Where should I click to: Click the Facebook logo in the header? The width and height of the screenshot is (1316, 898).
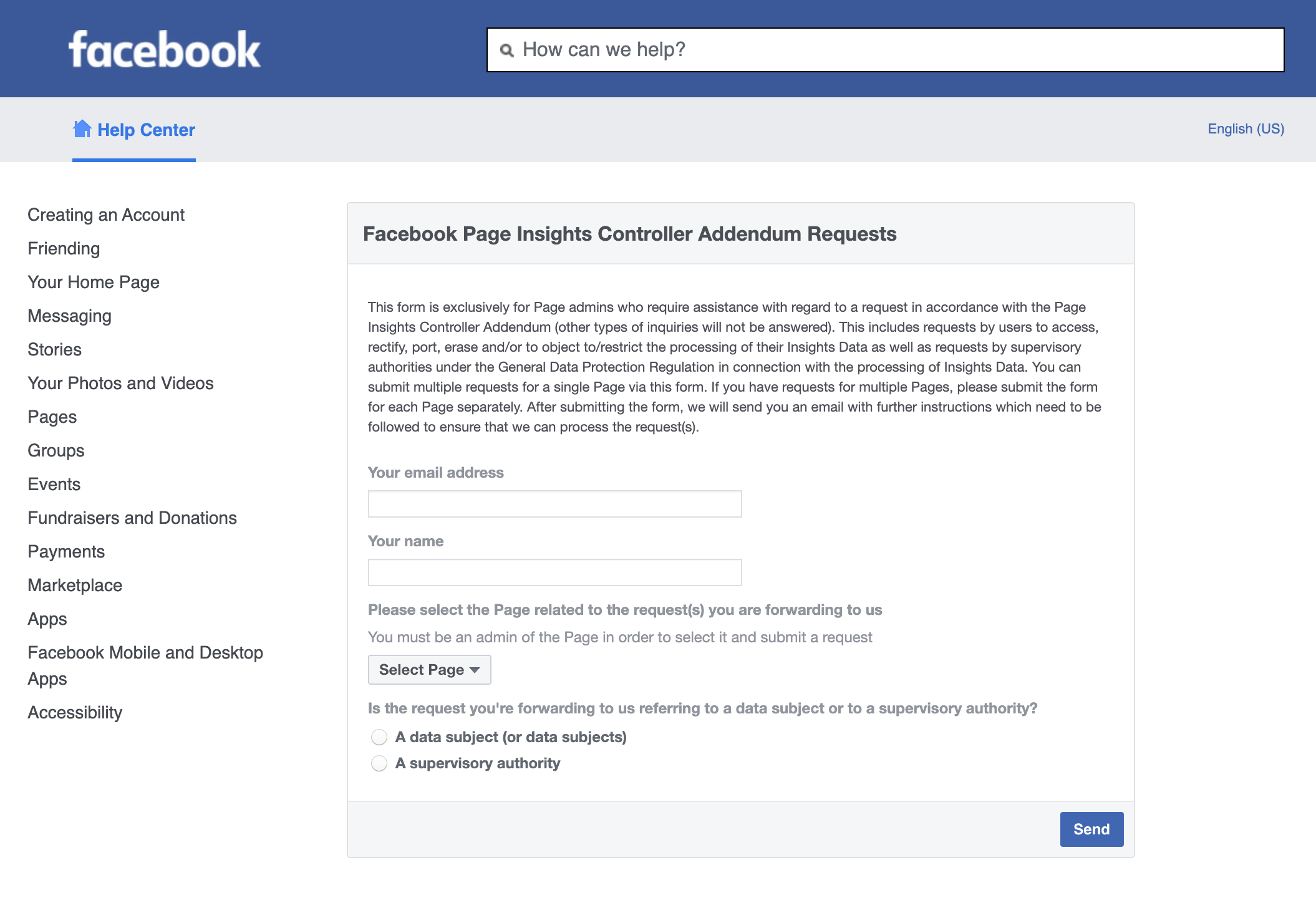coord(164,48)
